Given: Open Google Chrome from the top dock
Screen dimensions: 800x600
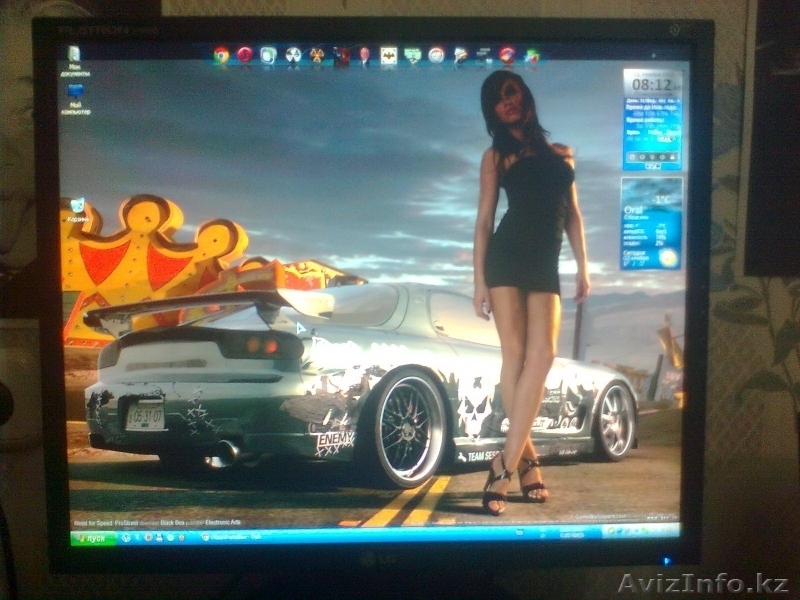Looking at the screenshot, I should point(222,55).
